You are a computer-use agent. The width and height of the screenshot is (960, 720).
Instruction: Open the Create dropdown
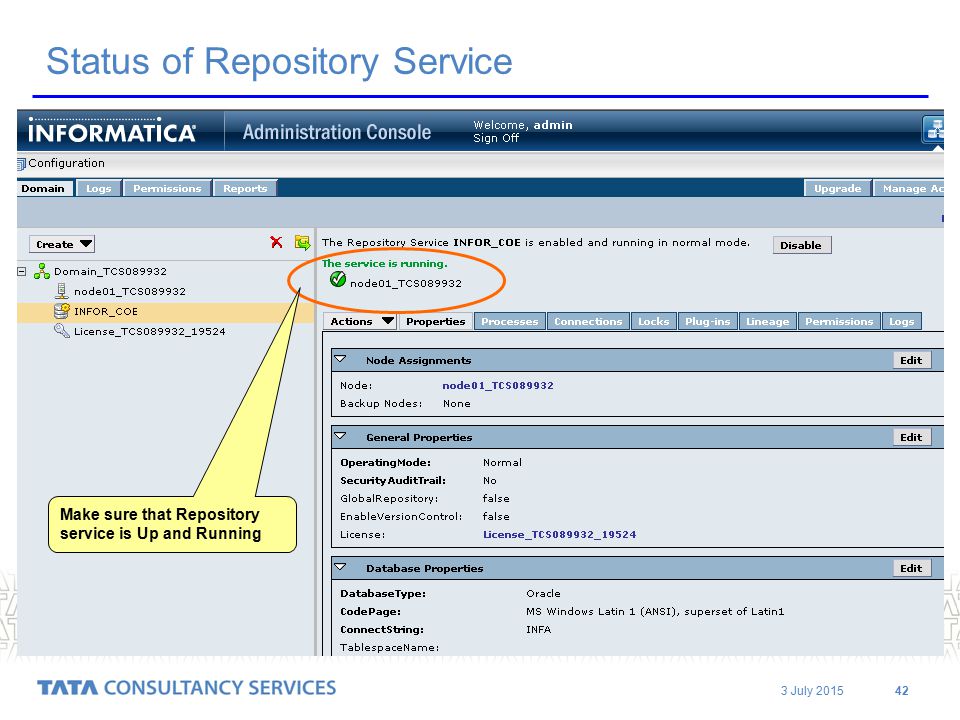(62, 244)
